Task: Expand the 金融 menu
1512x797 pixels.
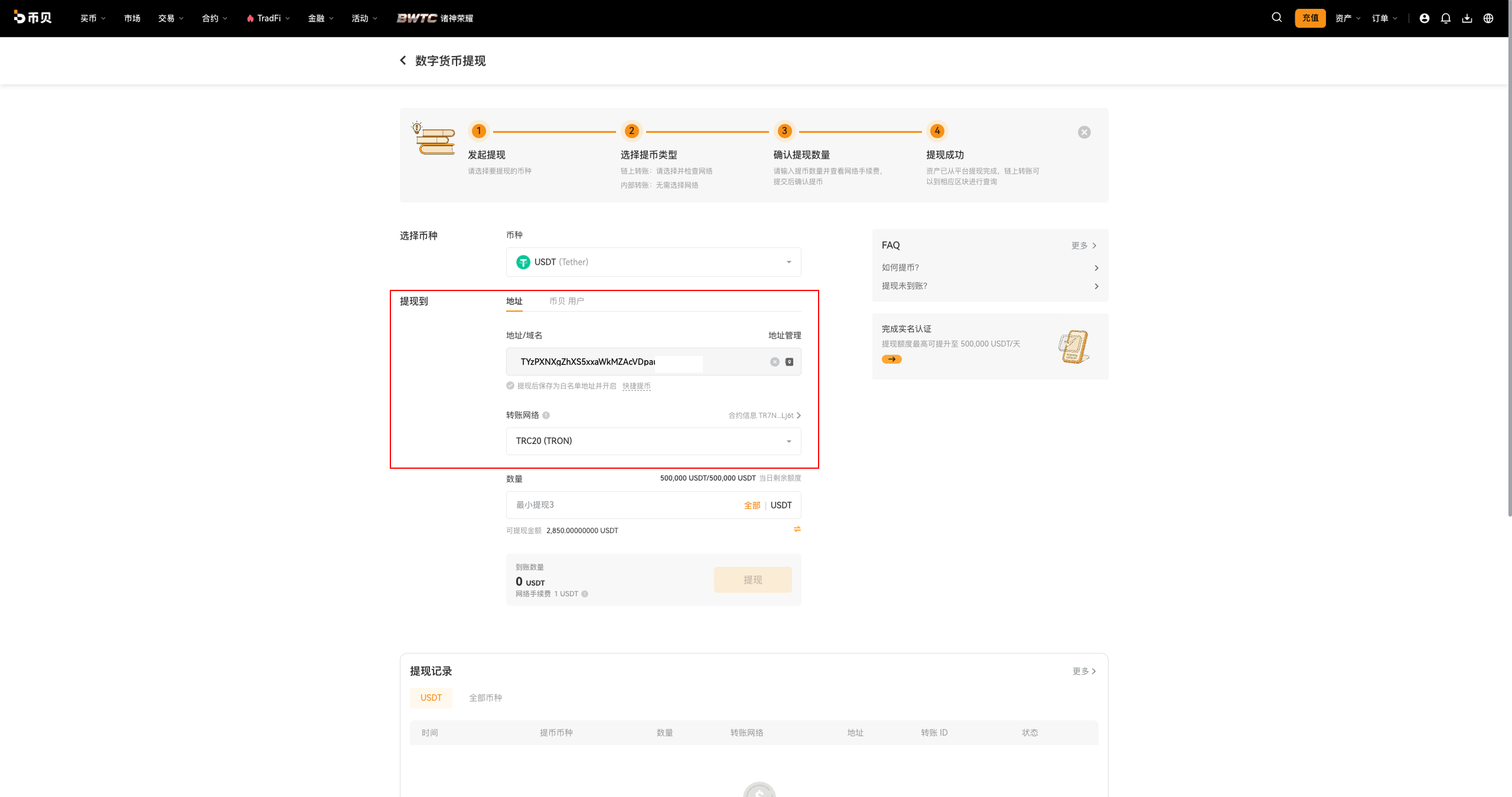Action: click(x=321, y=18)
